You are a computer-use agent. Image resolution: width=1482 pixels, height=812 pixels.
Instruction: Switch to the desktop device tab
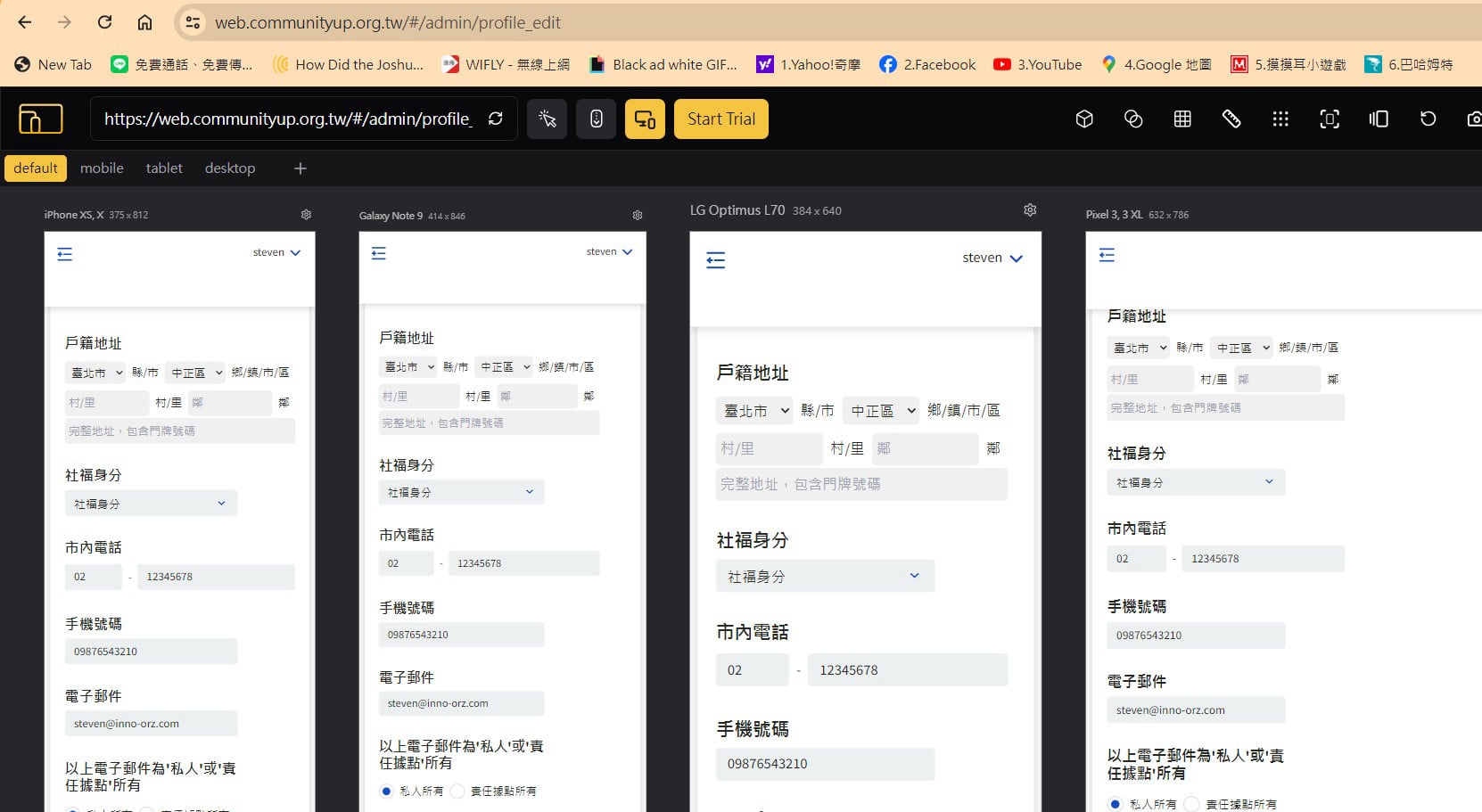(x=230, y=168)
